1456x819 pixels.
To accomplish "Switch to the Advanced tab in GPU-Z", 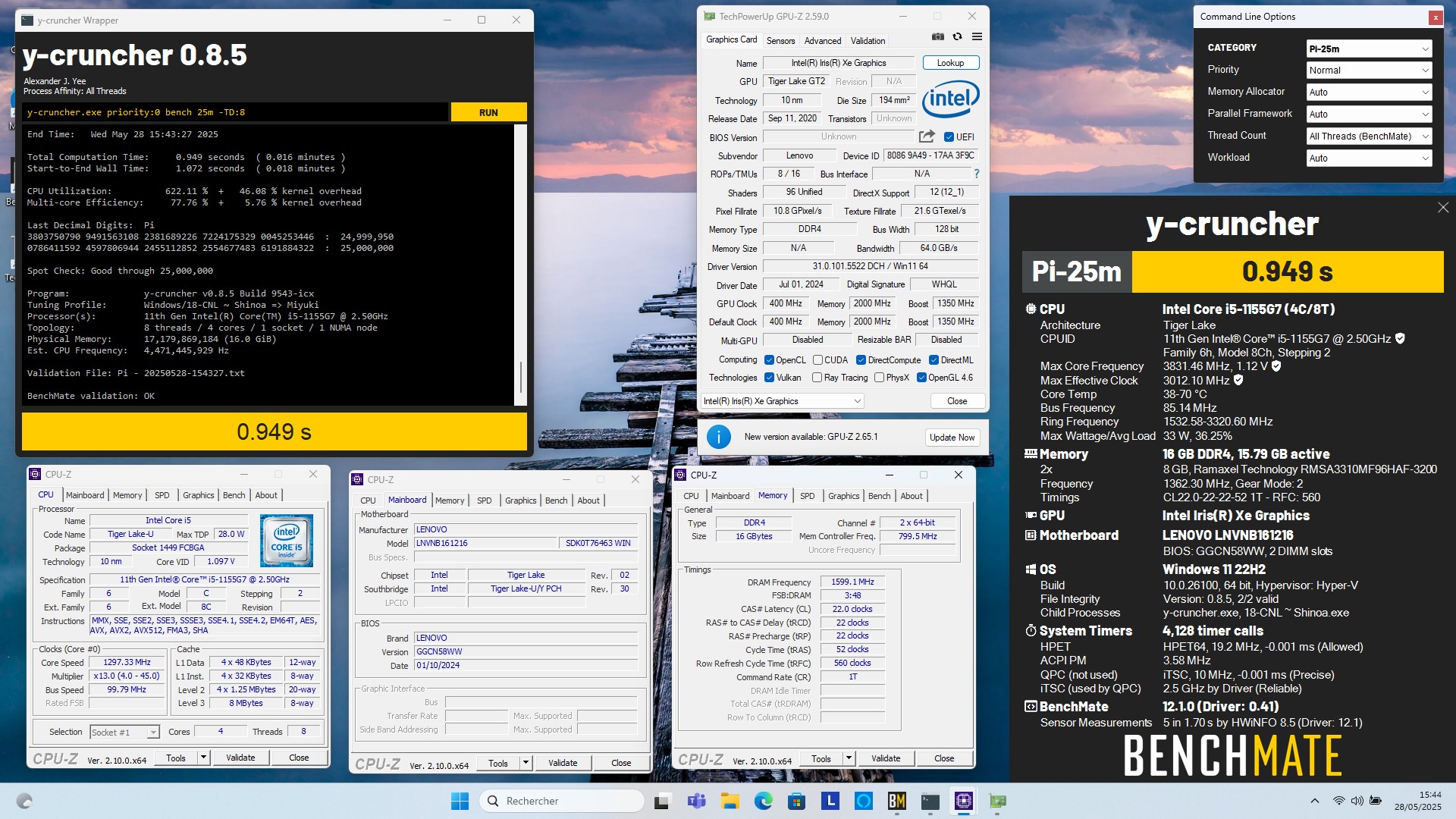I will coord(823,41).
